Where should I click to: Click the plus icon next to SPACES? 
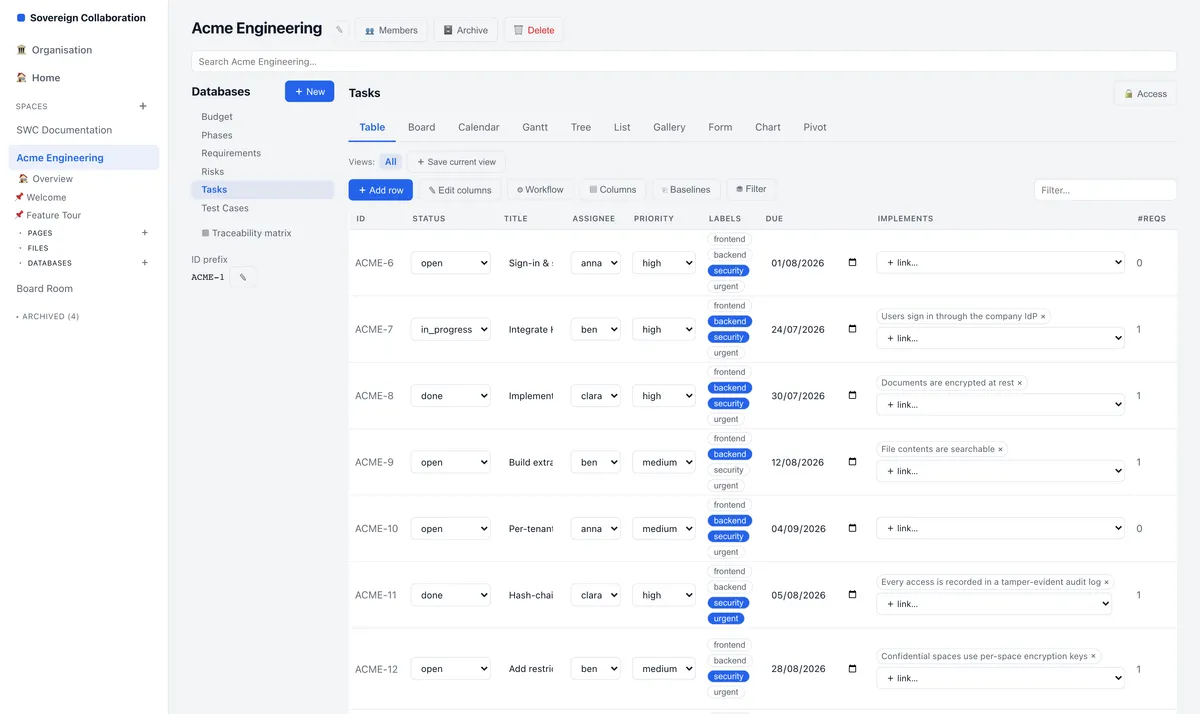click(143, 106)
